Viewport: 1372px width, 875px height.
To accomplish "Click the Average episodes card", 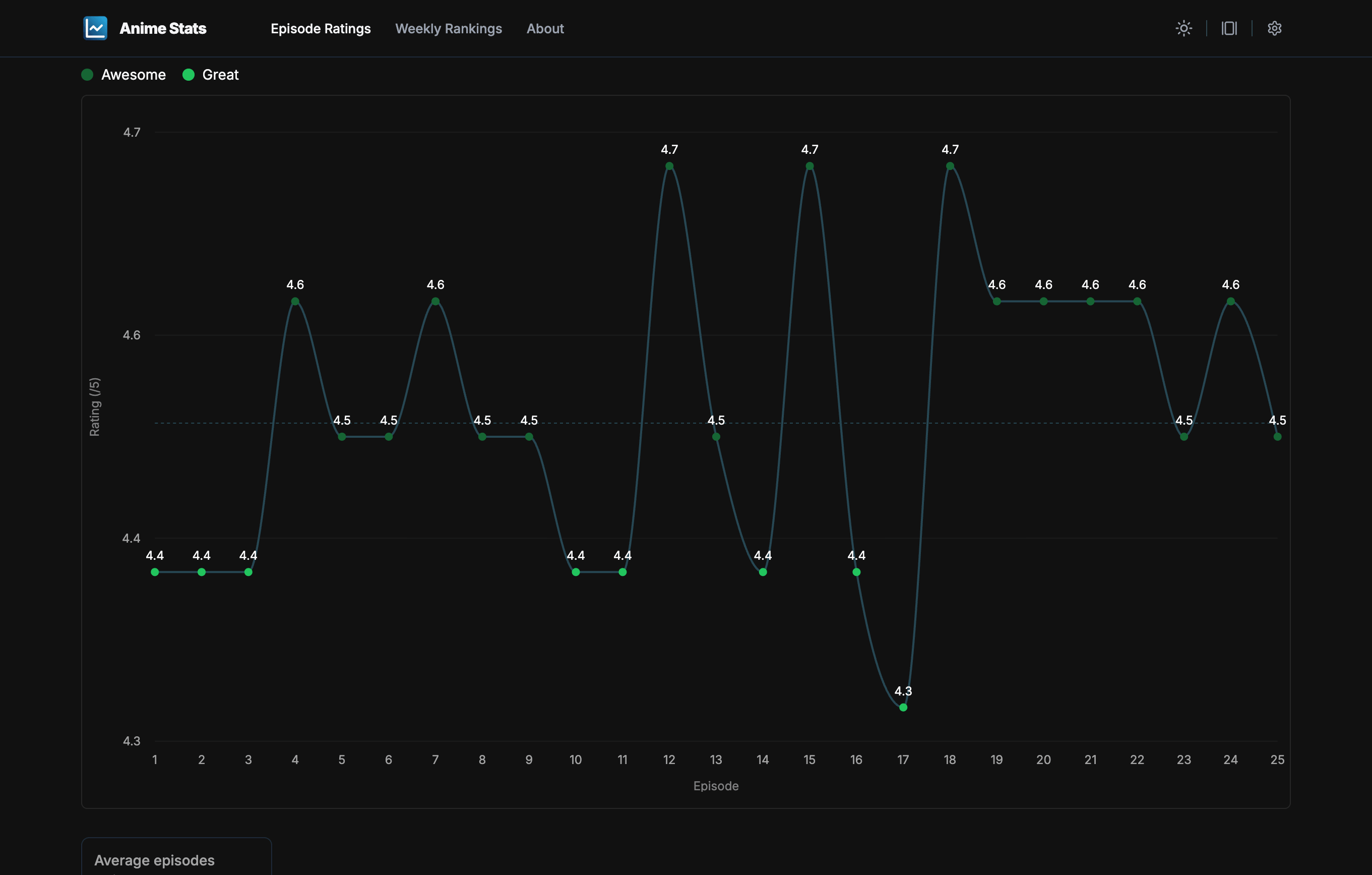I will tap(176, 858).
